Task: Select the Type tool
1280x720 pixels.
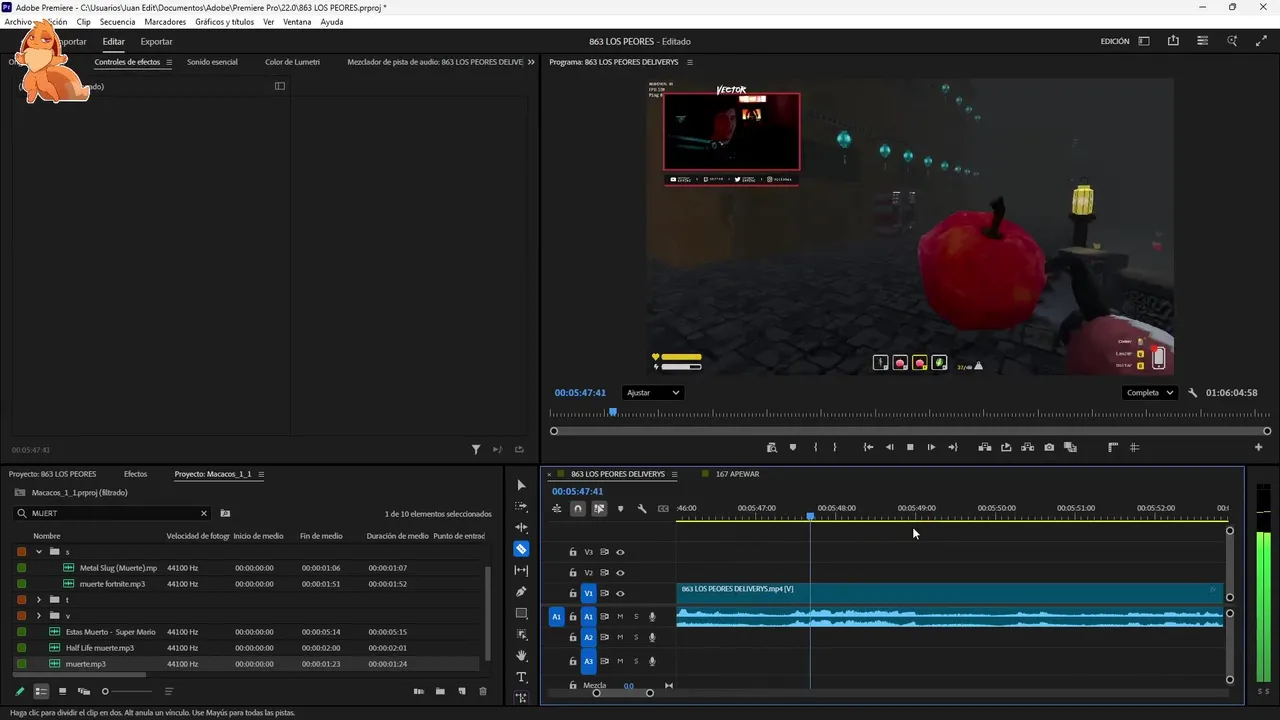Action: 521,677
